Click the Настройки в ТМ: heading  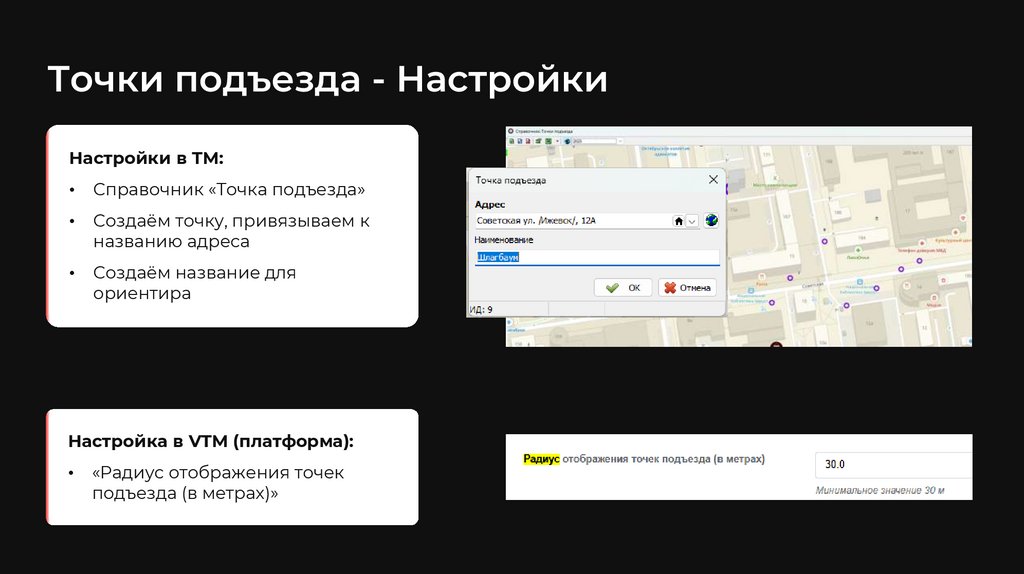click(146, 158)
